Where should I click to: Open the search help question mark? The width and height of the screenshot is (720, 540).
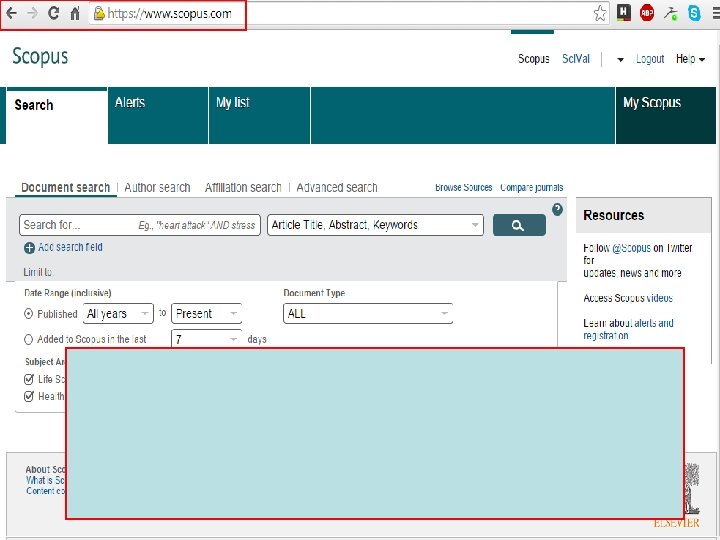557,209
